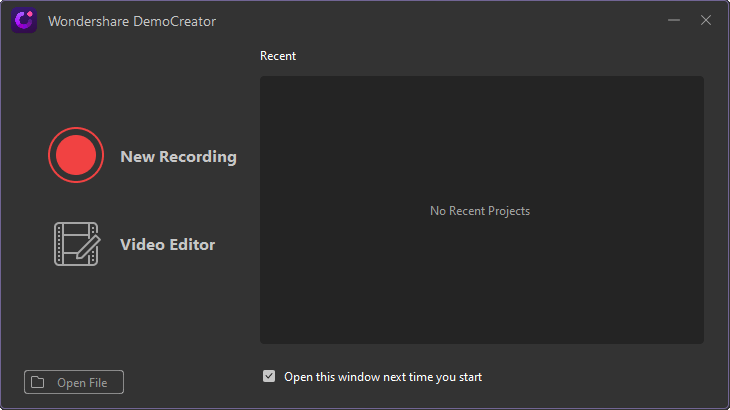The height and width of the screenshot is (410, 730).
Task: Open the Video Editor filmstrip icon
Action: coord(77,244)
